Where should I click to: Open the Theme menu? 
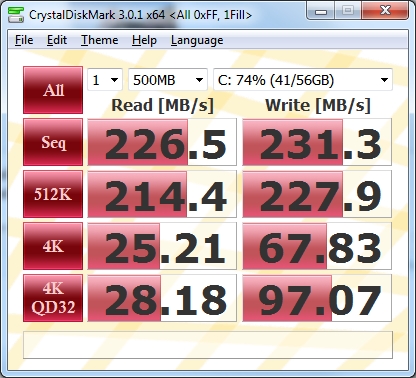99,40
